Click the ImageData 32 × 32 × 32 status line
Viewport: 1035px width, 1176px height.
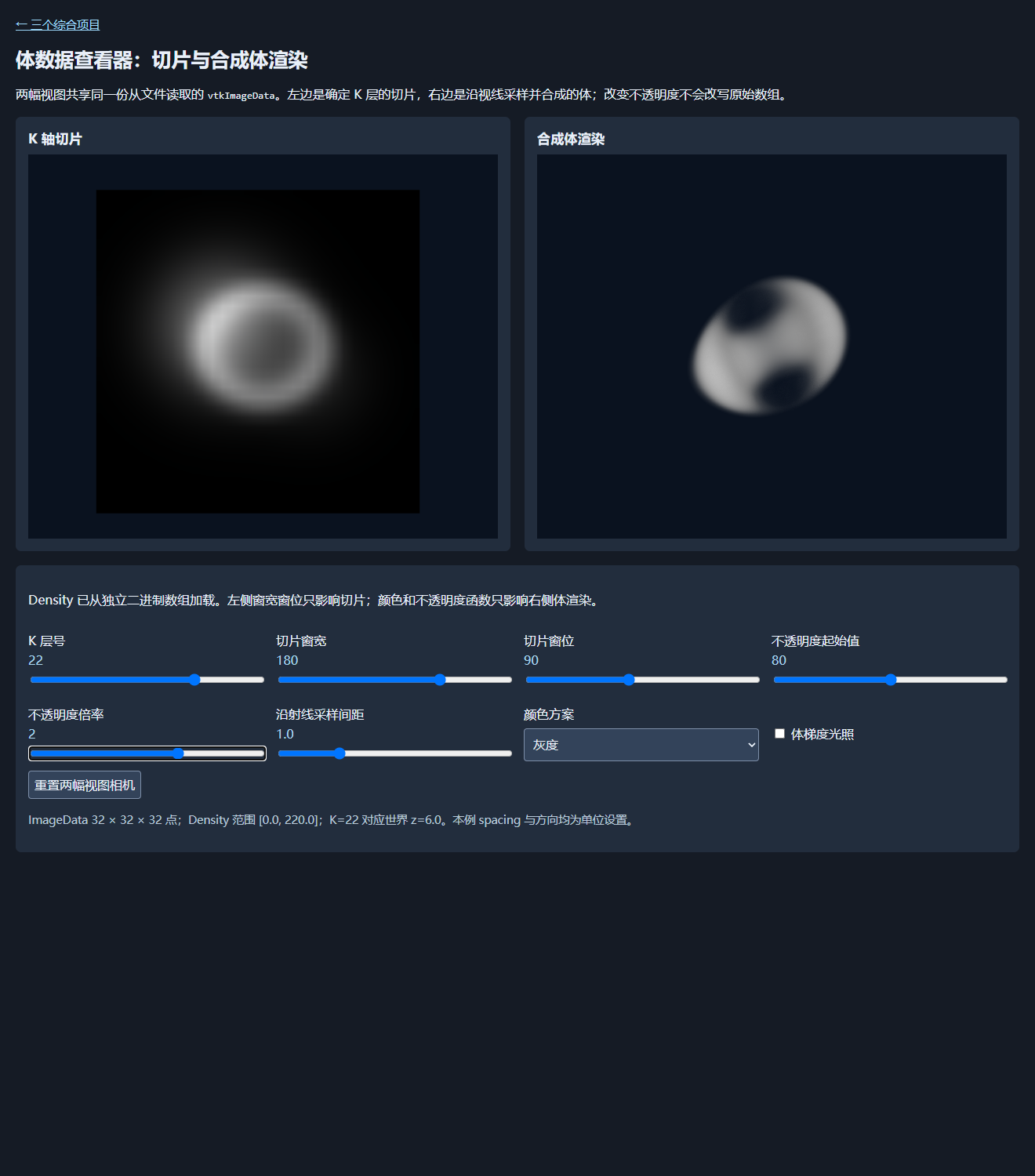pos(333,820)
